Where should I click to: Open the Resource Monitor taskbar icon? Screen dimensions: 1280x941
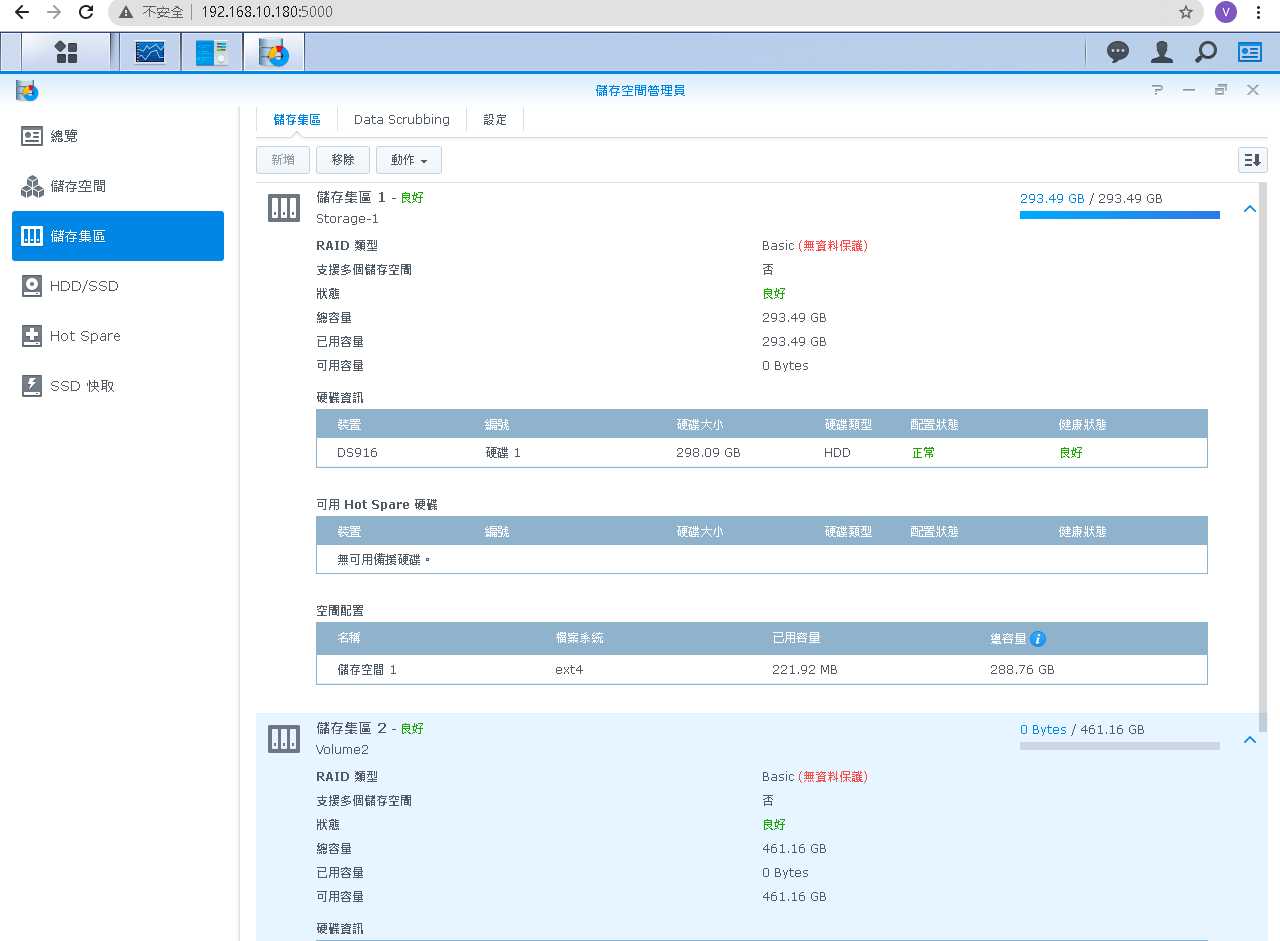150,52
